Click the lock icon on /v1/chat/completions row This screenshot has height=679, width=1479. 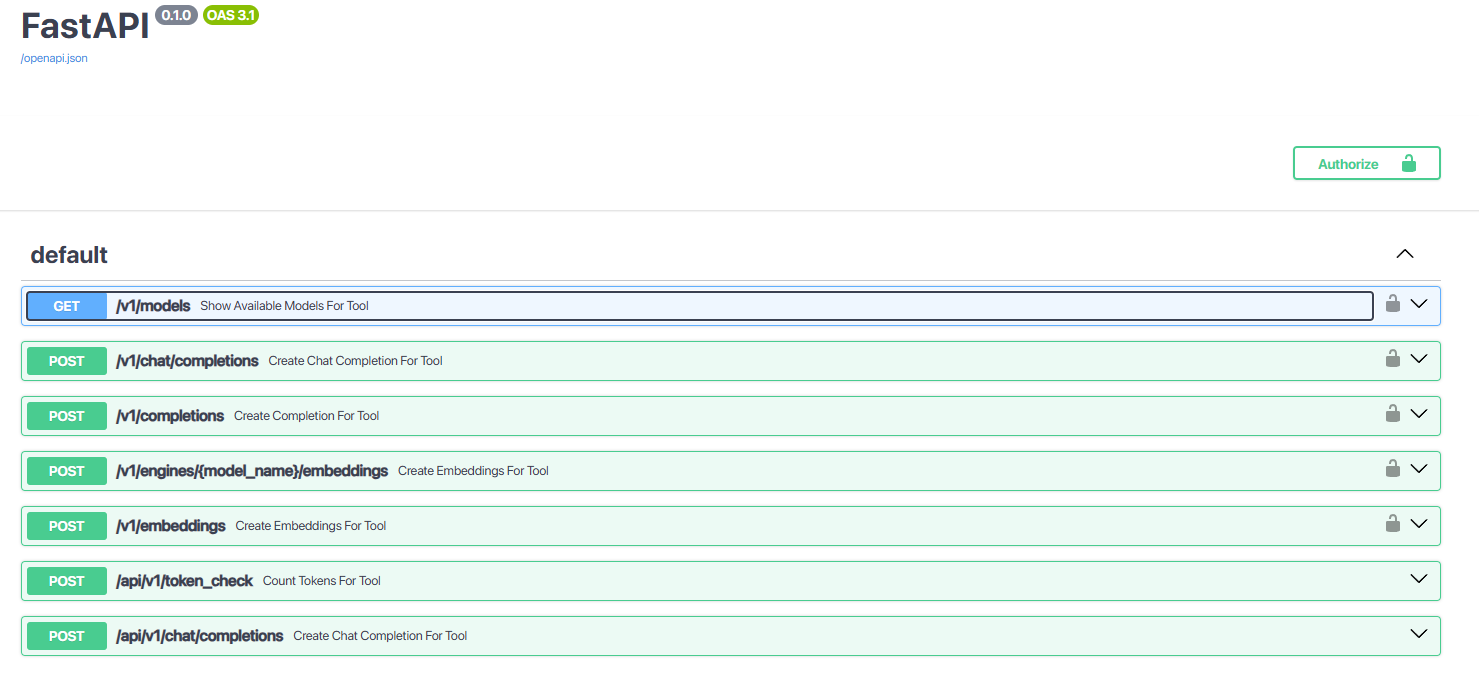(1392, 358)
